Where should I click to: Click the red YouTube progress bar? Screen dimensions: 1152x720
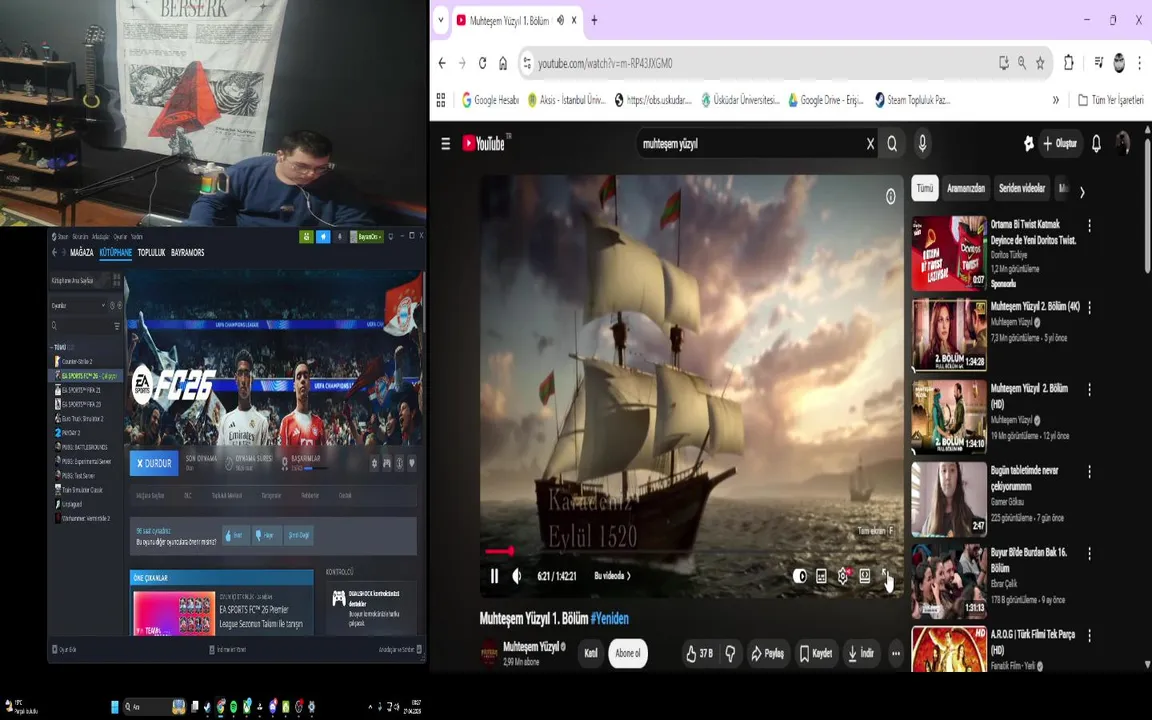click(x=499, y=550)
